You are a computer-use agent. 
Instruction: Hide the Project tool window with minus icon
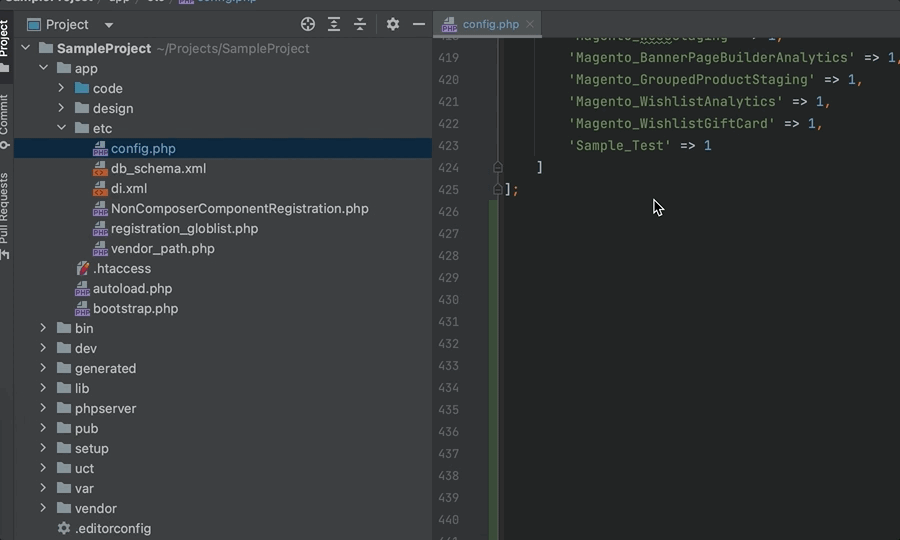pyautogui.click(x=419, y=24)
